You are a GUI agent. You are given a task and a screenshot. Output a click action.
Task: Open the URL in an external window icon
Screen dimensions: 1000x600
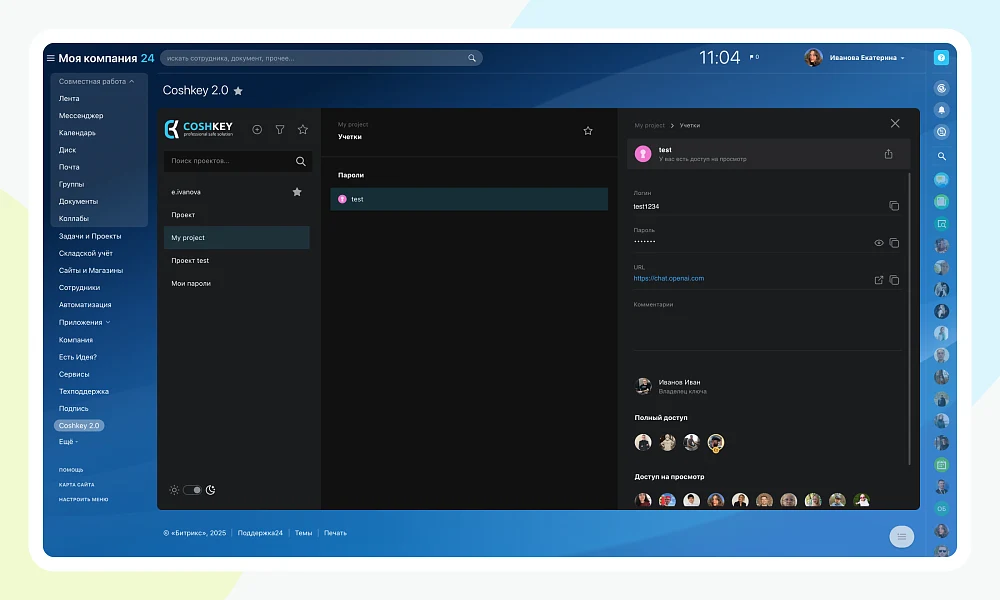click(x=879, y=280)
